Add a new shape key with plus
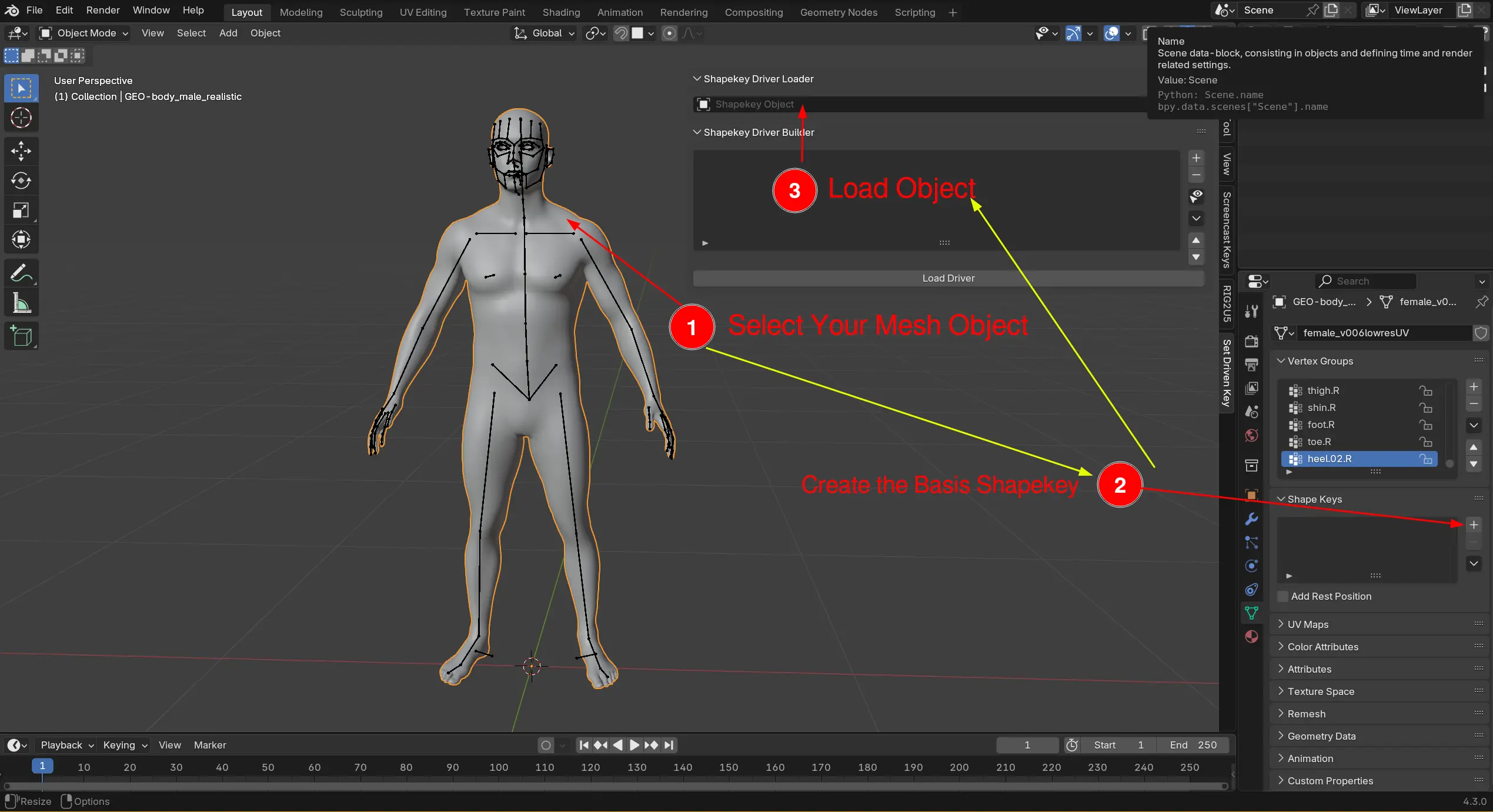Image resolution: width=1493 pixels, height=812 pixels. (1473, 525)
